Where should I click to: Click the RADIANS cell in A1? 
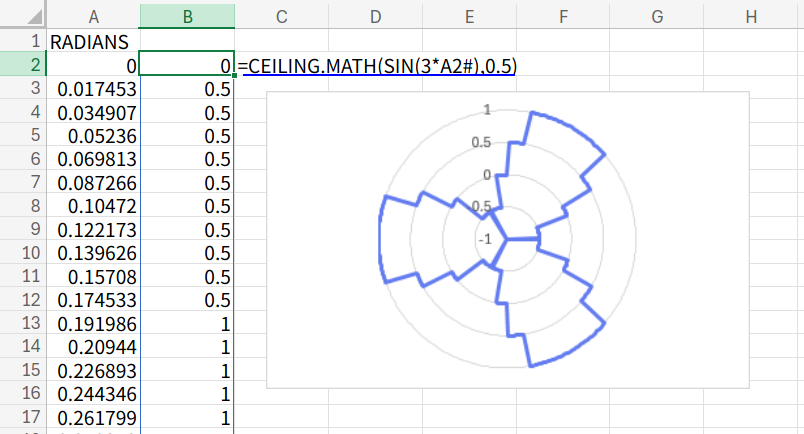click(94, 42)
